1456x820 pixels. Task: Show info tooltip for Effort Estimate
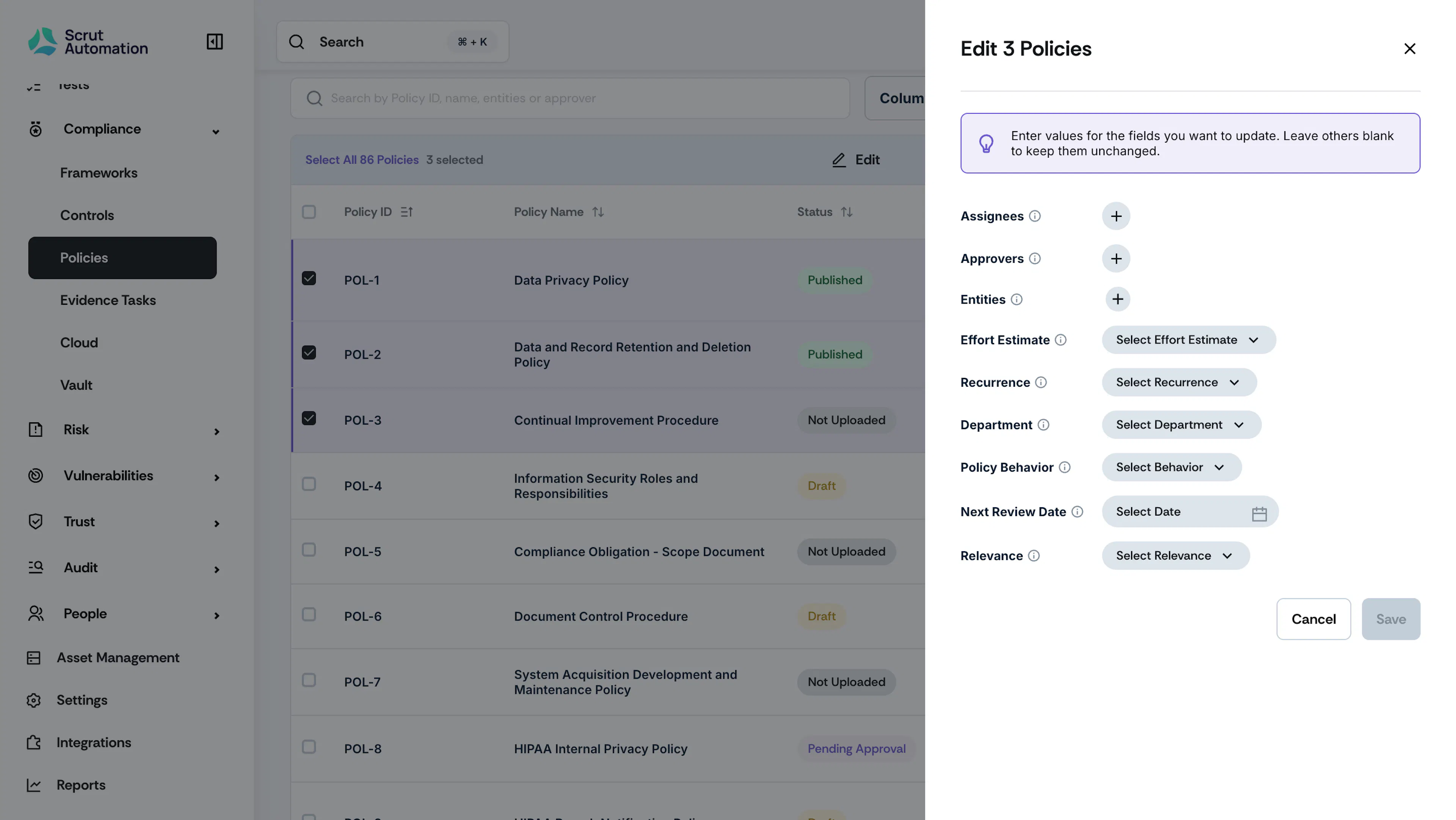pyautogui.click(x=1061, y=340)
